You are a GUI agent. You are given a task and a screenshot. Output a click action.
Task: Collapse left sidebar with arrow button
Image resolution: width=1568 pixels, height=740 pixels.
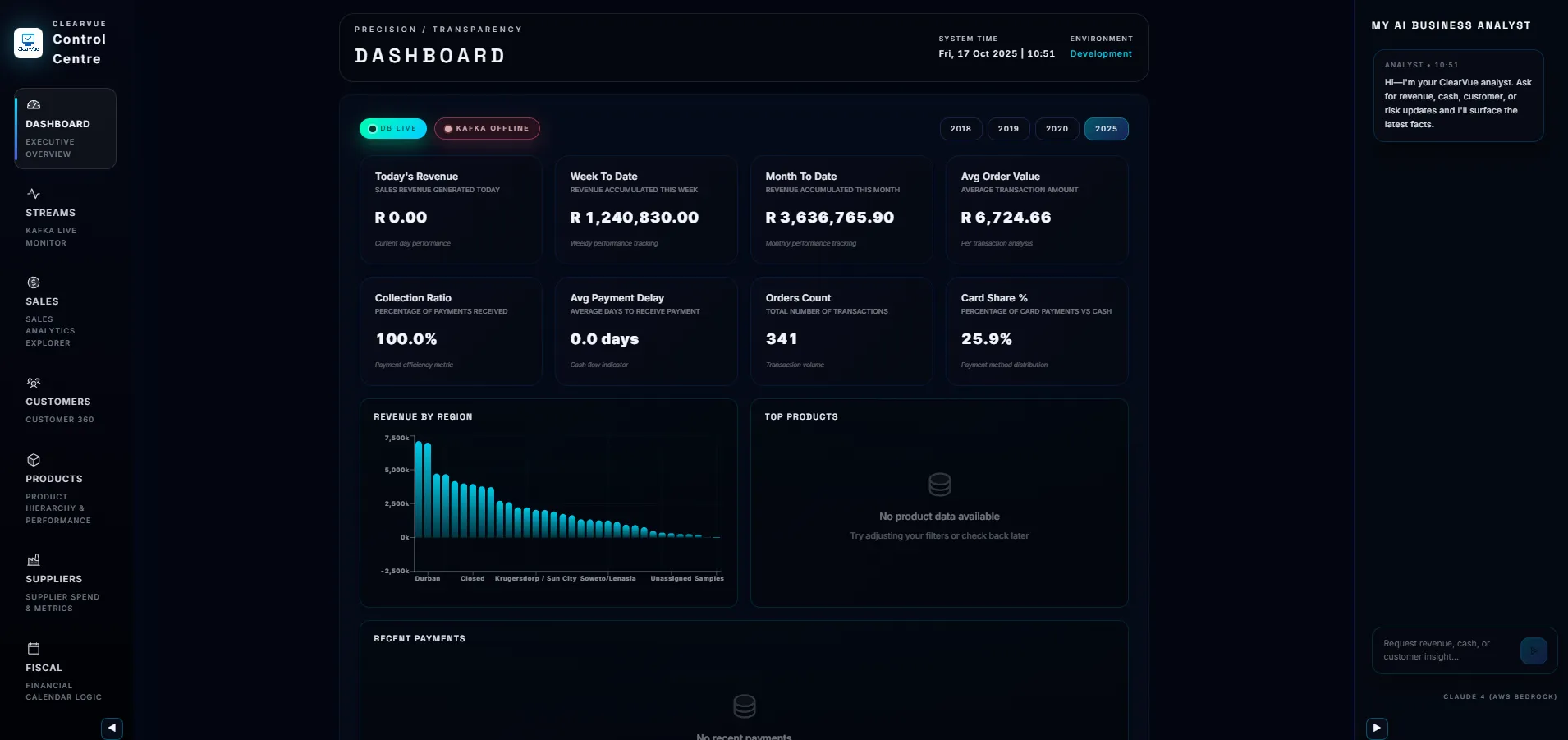pyautogui.click(x=112, y=728)
